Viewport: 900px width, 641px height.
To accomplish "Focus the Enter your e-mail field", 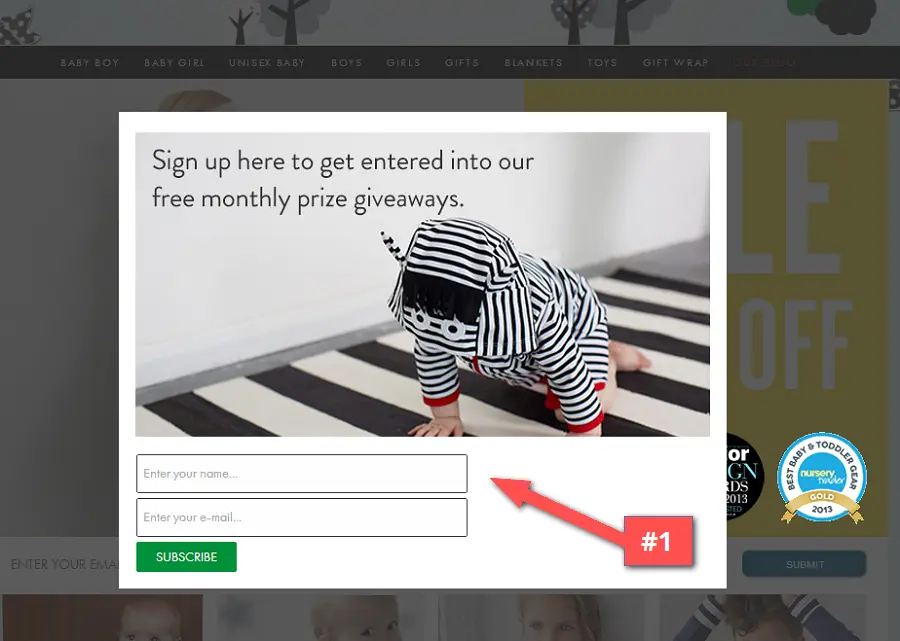I will [x=301, y=518].
